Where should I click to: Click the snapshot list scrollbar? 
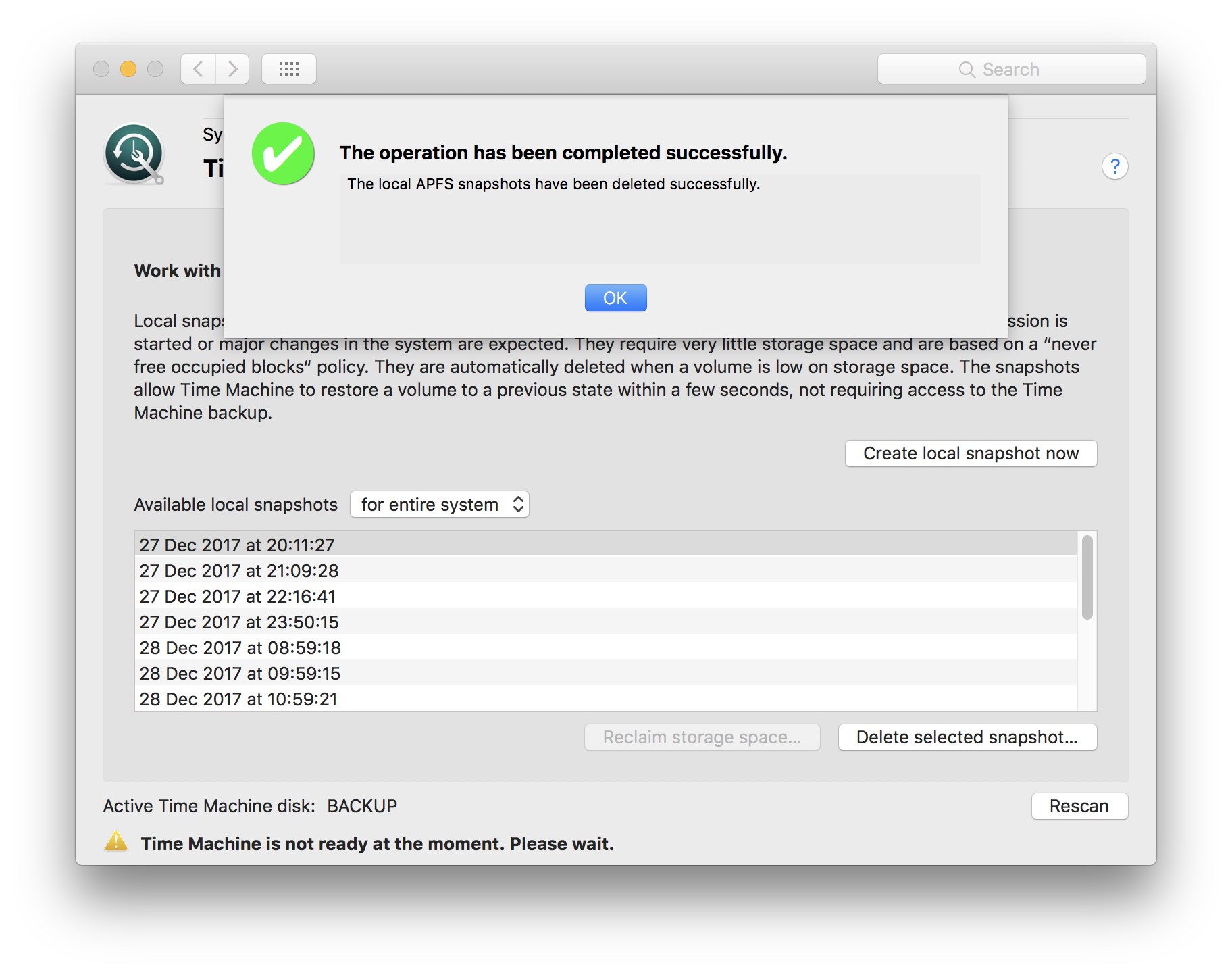1087,578
